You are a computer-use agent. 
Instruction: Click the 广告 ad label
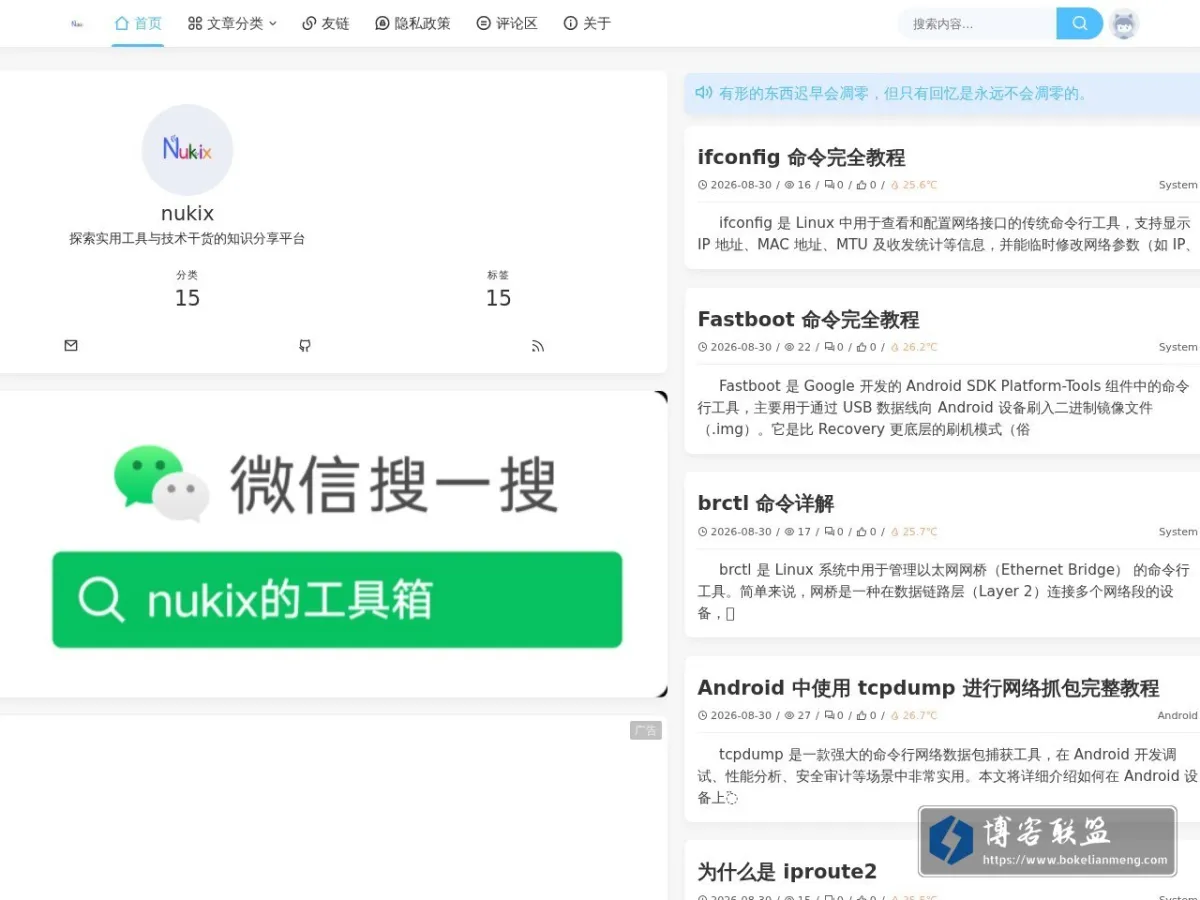646,731
